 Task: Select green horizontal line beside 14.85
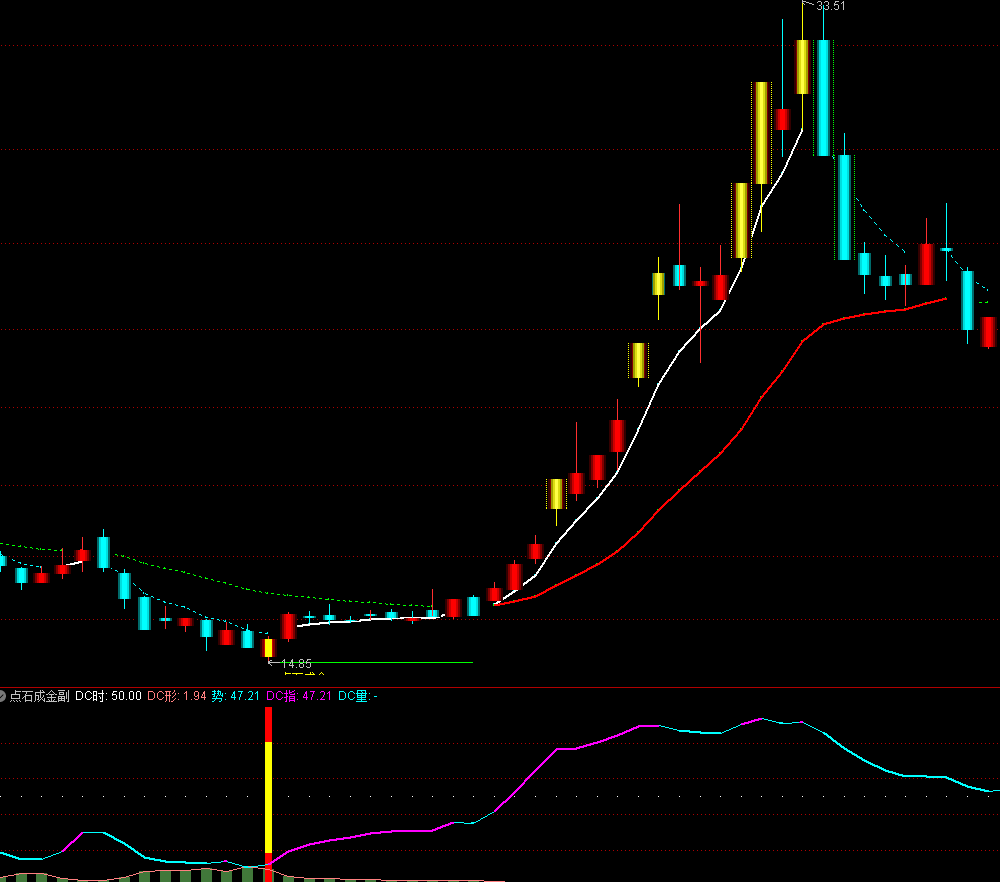400,662
